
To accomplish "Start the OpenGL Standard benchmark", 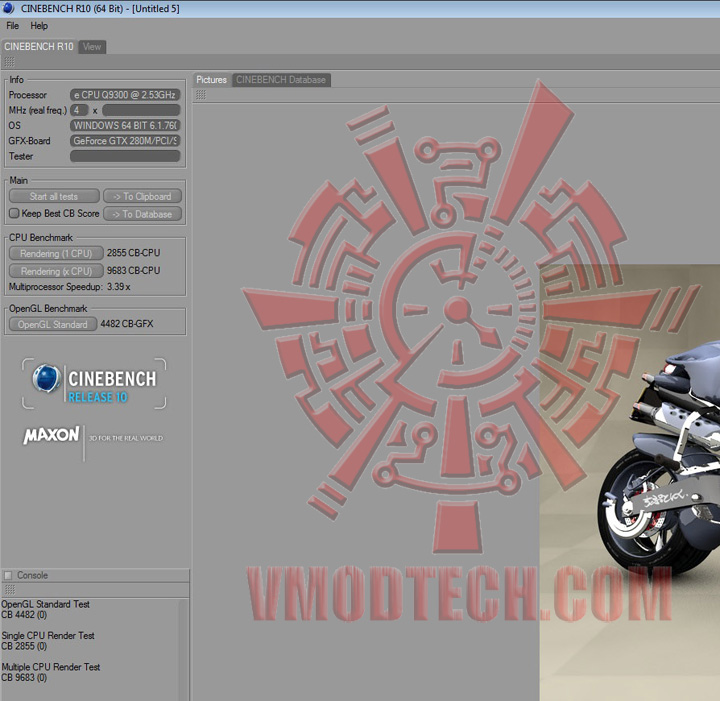I will tap(53, 325).
